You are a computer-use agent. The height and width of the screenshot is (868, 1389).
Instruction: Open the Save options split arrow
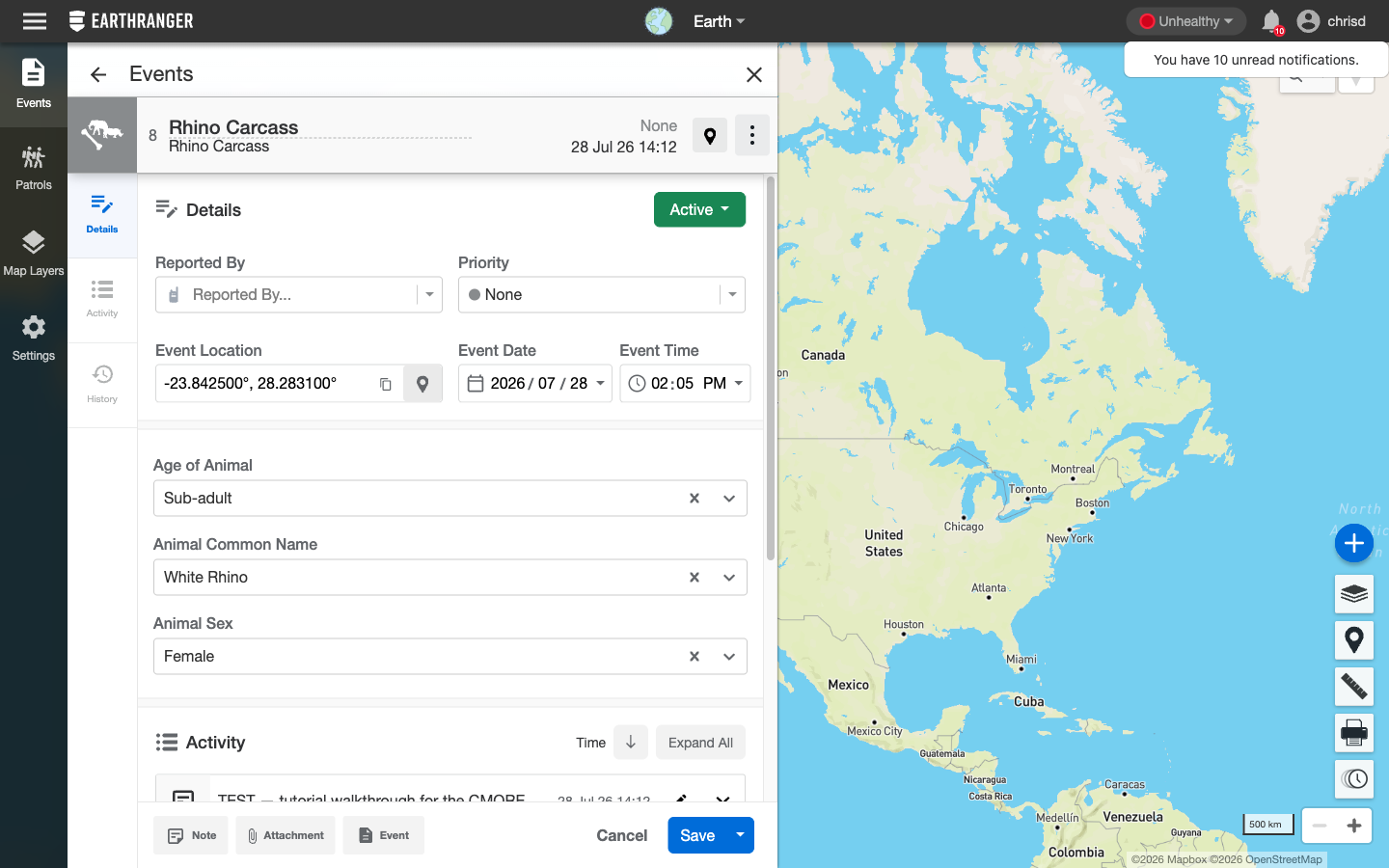click(741, 835)
